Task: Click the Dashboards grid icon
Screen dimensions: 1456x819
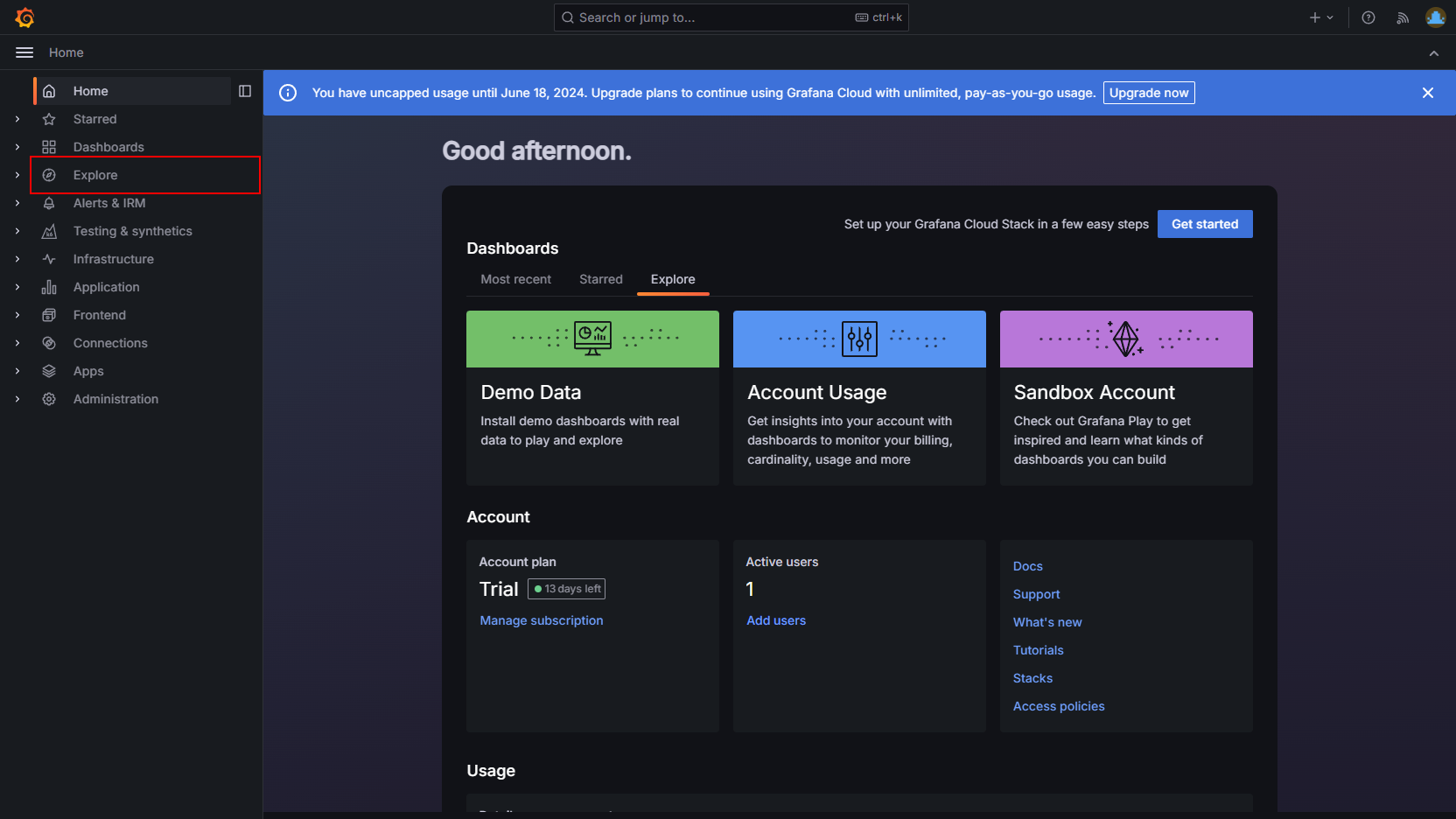Action: point(49,147)
